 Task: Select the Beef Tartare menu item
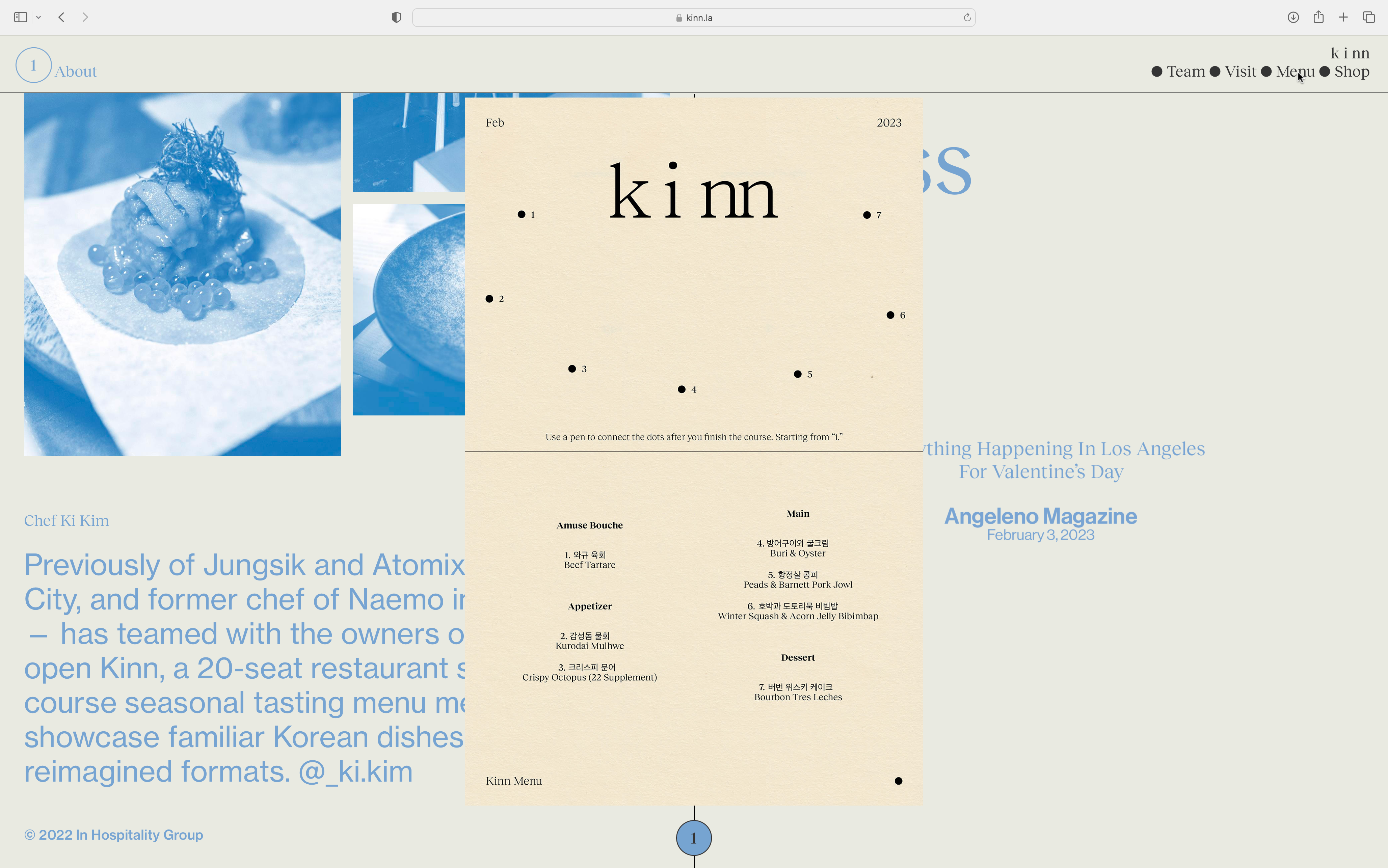[589, 560]
